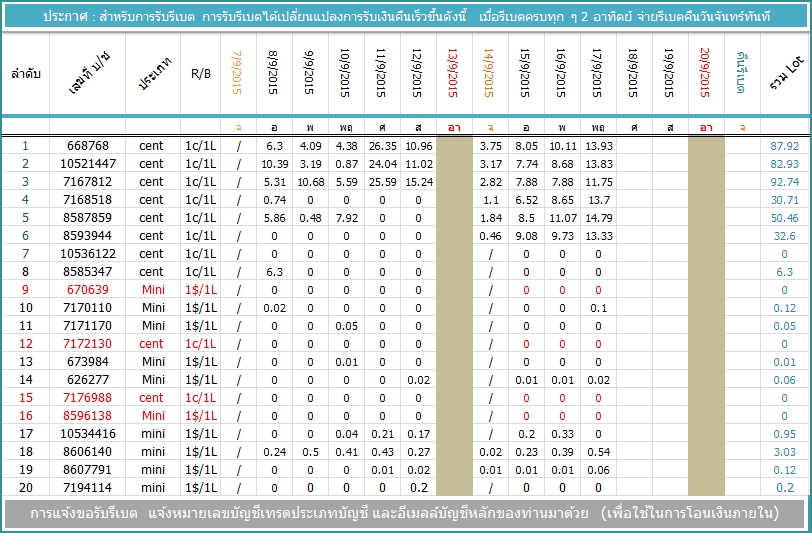Select account number 8585347

pos(88,272)
